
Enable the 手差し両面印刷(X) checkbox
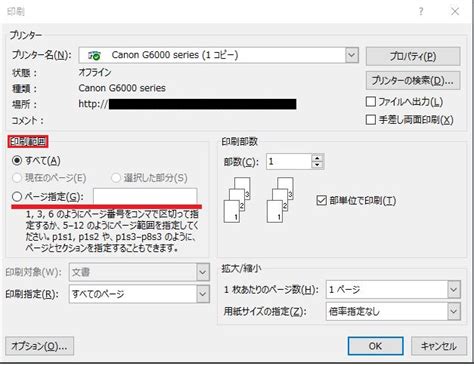click(371, 120)
